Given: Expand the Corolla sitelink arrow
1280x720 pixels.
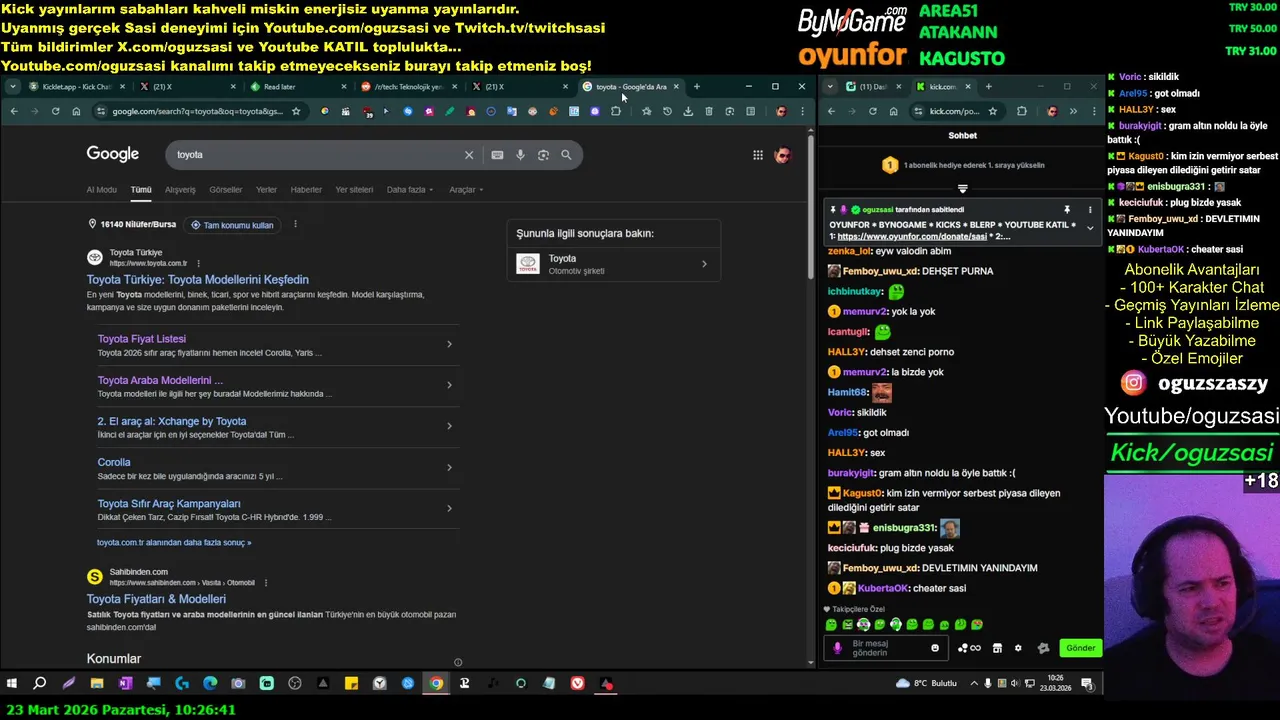Looking at the screenshot, I should (x=449, y=467).
